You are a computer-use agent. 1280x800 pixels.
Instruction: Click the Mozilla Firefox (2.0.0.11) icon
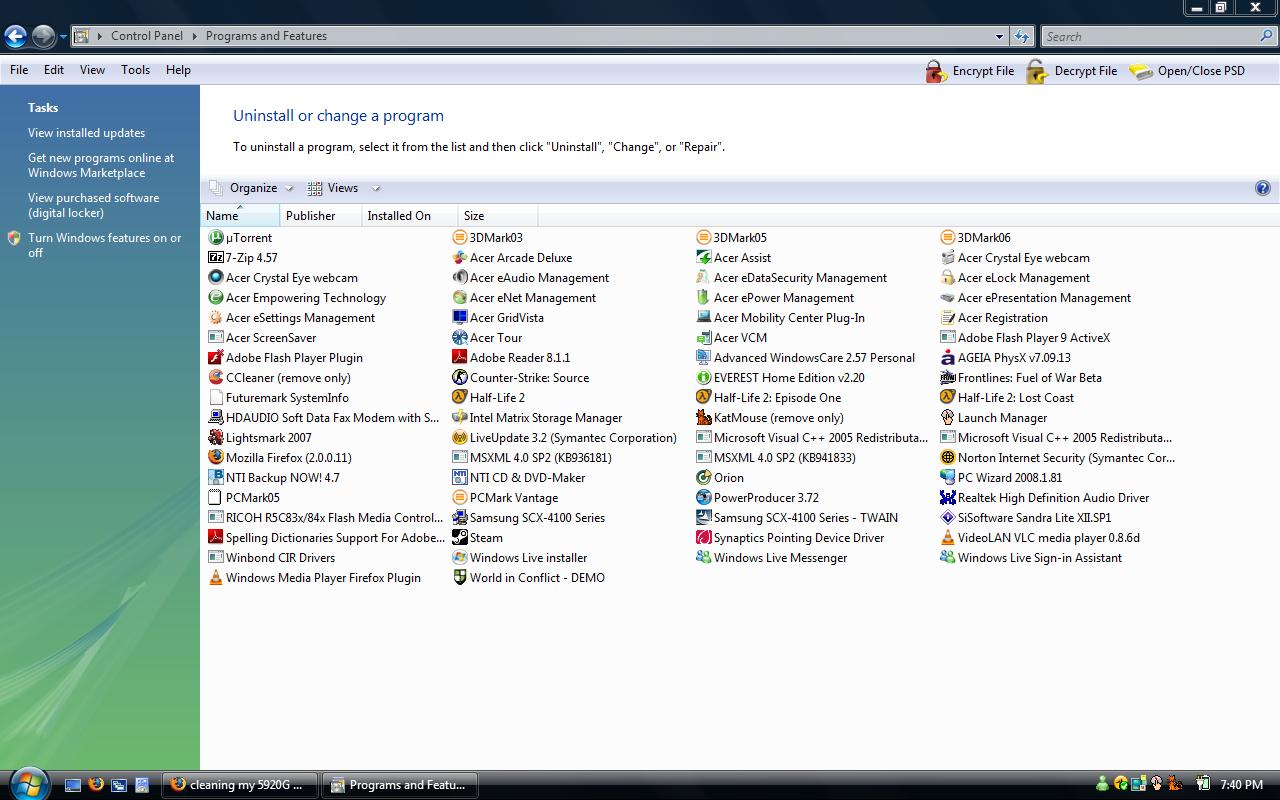[x=215, y=458]
